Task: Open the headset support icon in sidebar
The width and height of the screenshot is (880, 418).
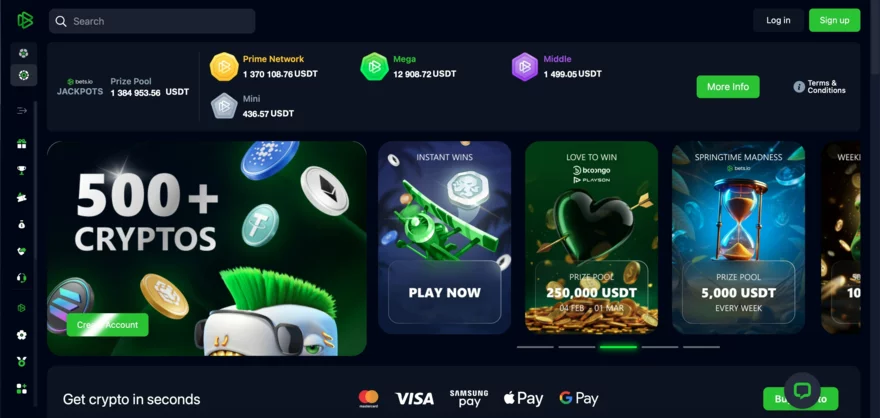Action: pos(22,278)
